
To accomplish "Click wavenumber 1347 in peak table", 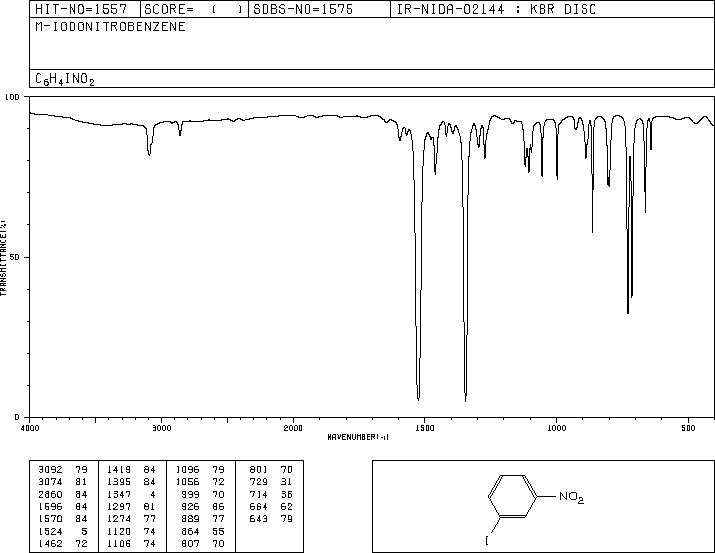I will [119, 494].
